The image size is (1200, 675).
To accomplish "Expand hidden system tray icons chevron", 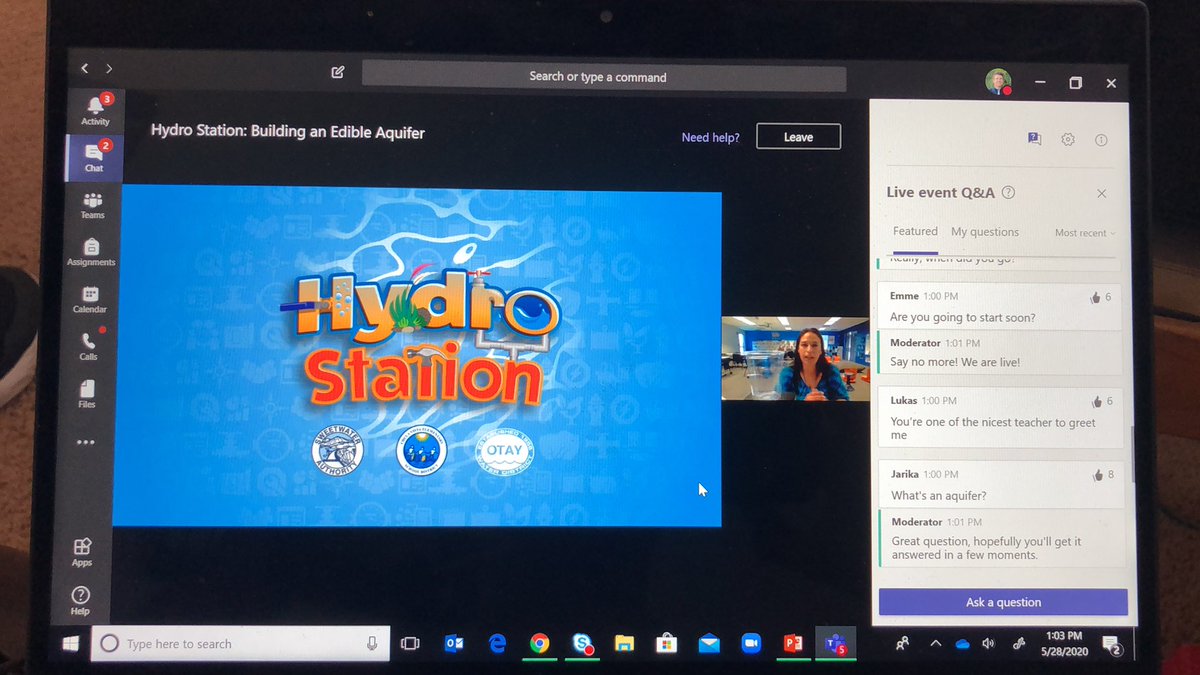I will [935, 643].
